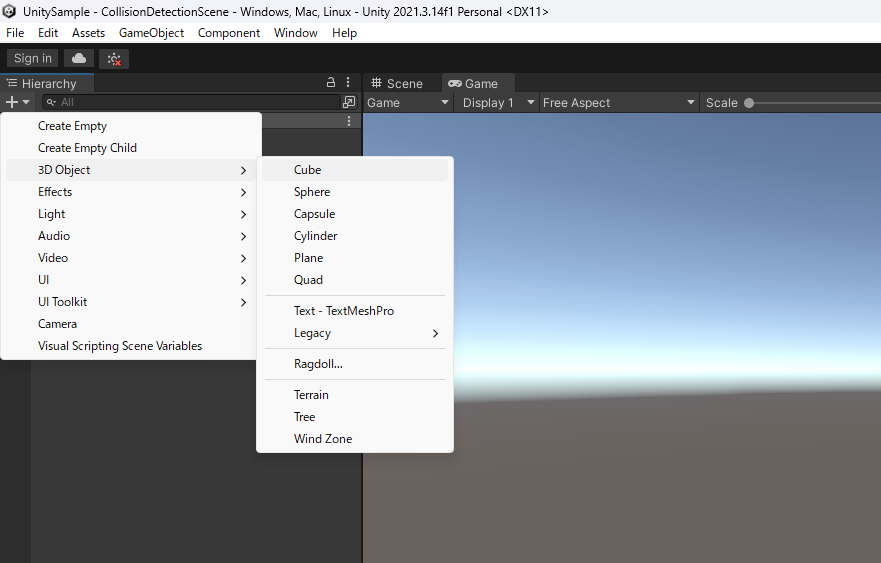Expand the UI Toolkit submenu
Screen dimensions: 881x563
(x=131, y=302)
